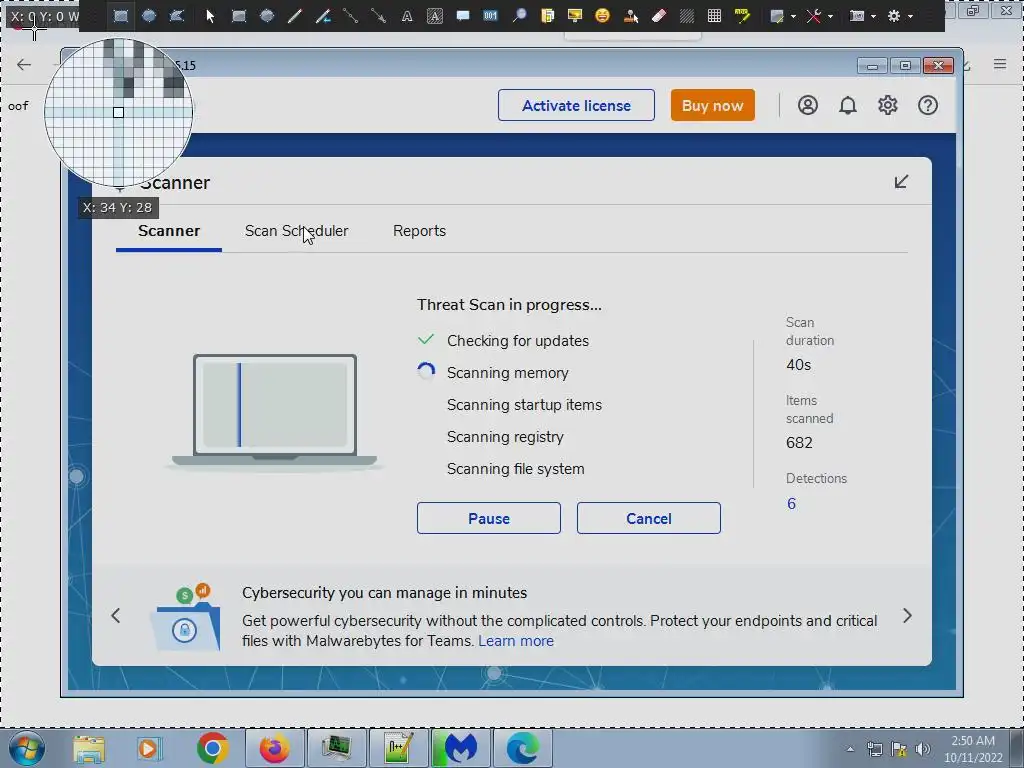Select the eraser tool

[659, 16]
